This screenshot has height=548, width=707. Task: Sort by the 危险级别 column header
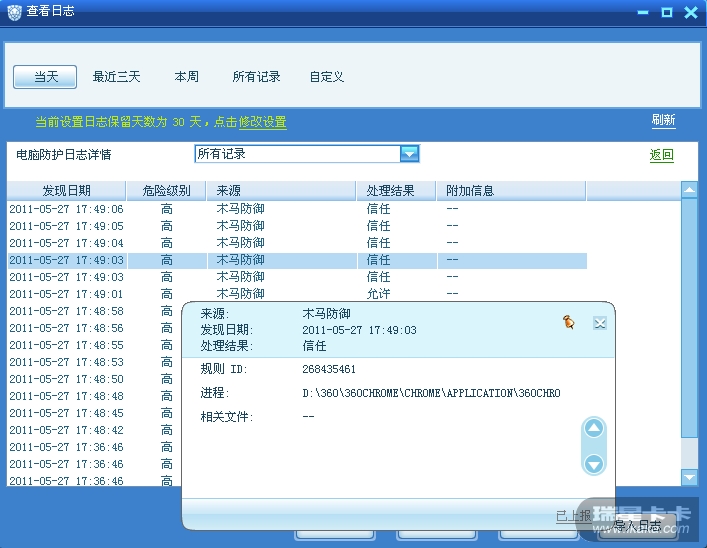[166, 190]
